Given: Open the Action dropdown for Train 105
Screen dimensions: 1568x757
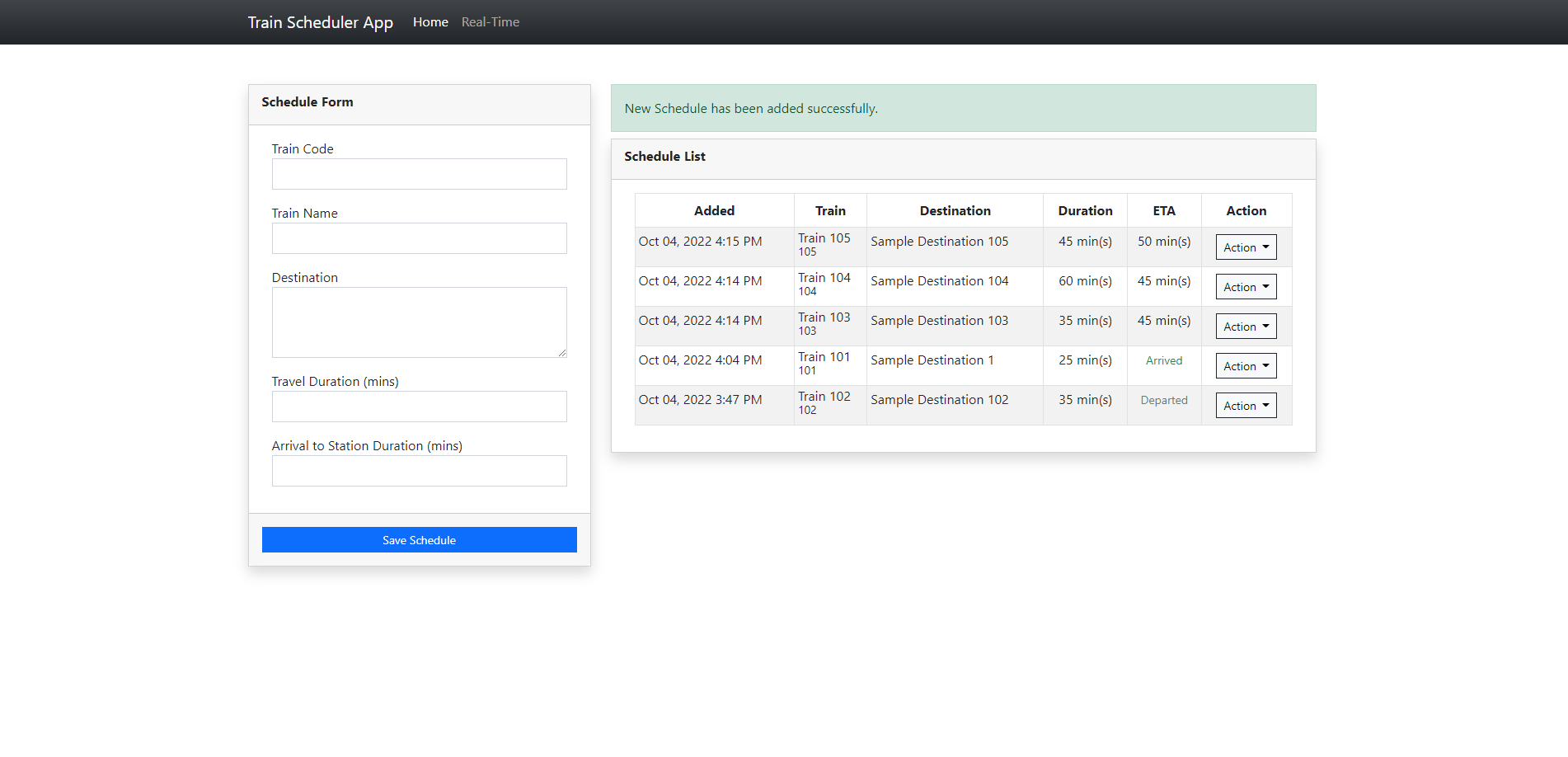Looking at the screenshot, I should coord(1245,247).
